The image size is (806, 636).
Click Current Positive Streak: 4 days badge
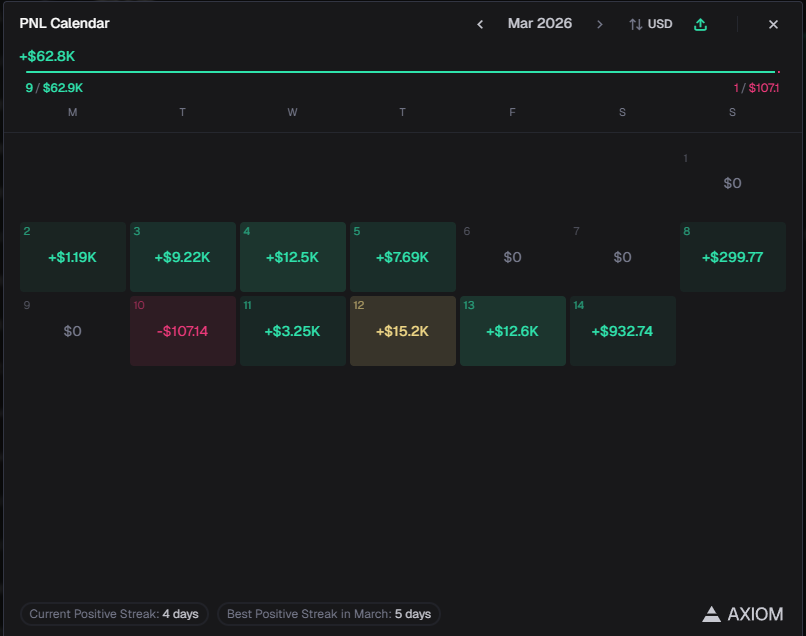pos(114,614)
